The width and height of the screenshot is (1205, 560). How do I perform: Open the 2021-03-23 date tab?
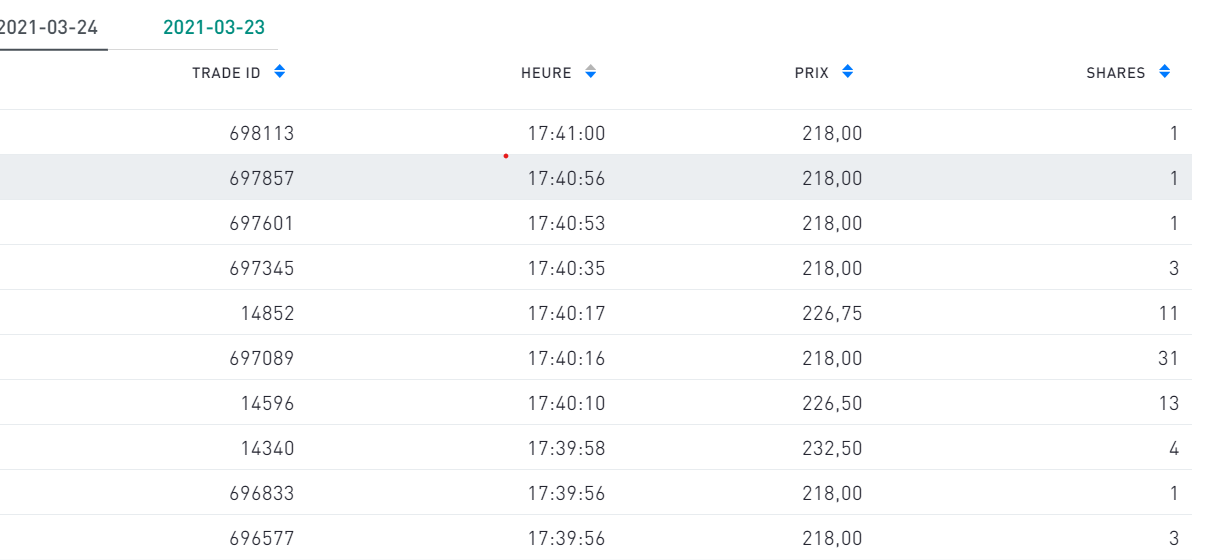214,27
